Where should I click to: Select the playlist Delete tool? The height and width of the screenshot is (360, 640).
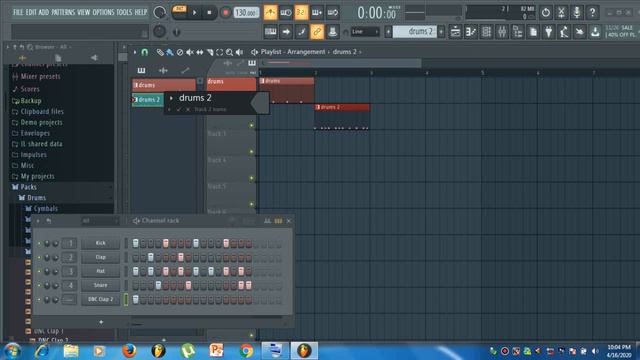coord(180,52)
